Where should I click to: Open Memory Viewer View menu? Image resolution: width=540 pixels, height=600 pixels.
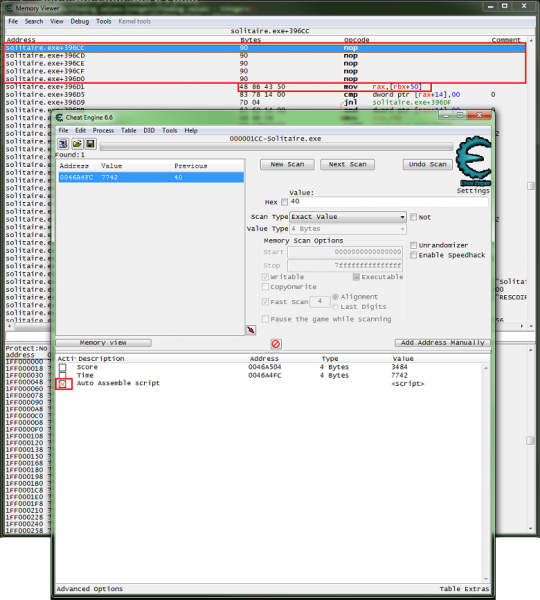[57, 21]
